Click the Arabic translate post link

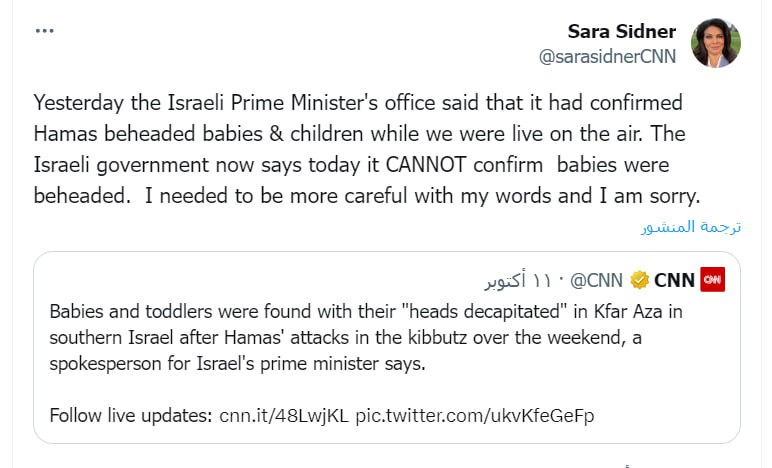click(x=690, y=226)
